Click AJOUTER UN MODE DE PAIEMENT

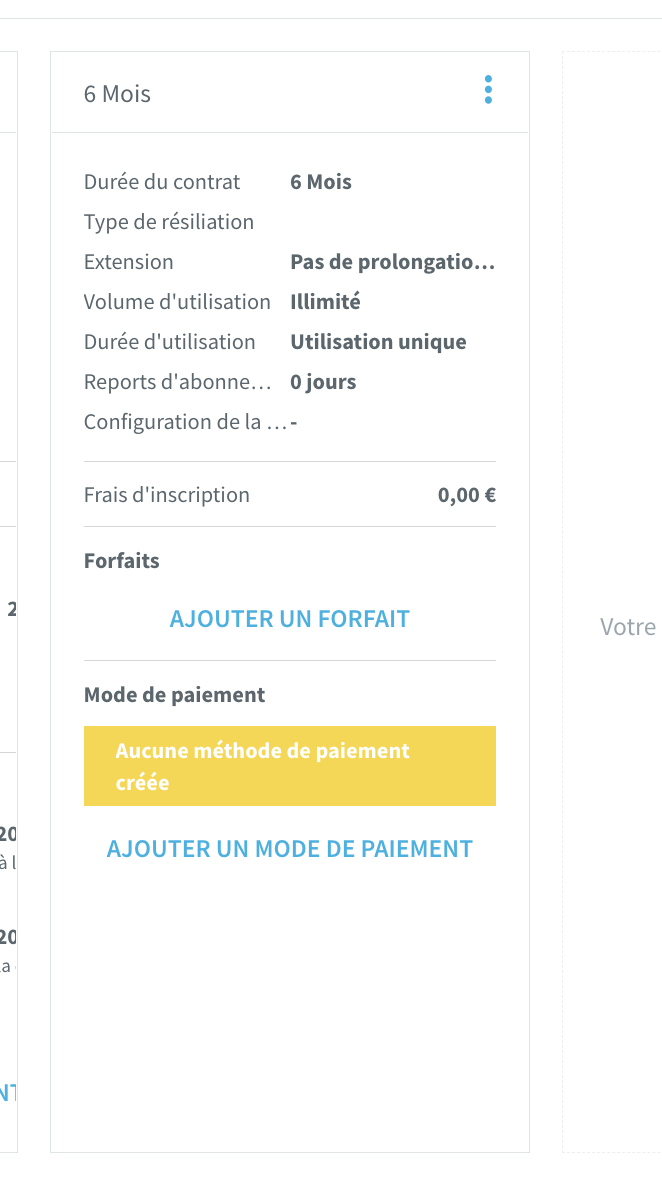pyautogui.click(x=290, y=849)
